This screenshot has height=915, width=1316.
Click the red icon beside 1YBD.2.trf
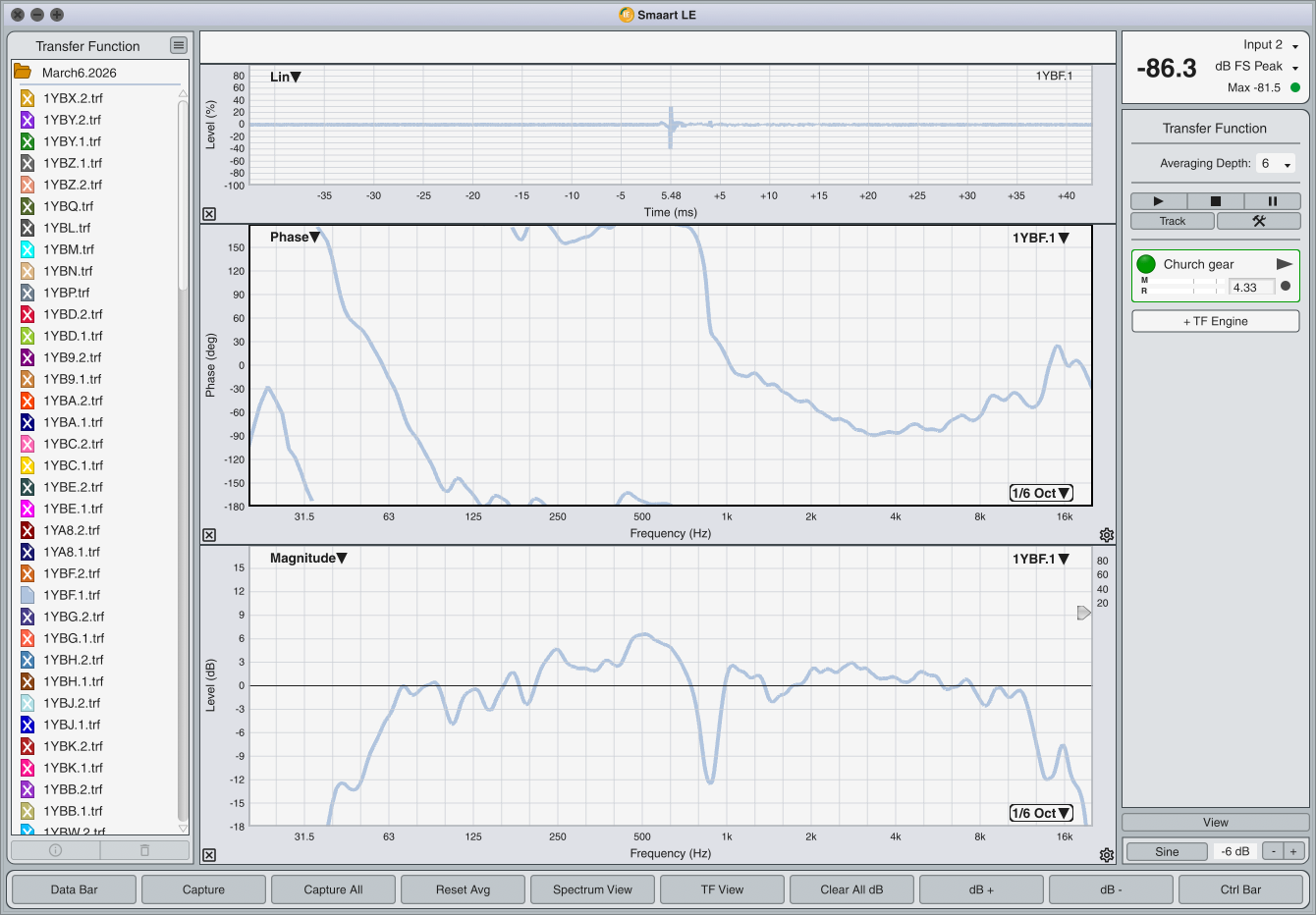[x=27, y=314]
